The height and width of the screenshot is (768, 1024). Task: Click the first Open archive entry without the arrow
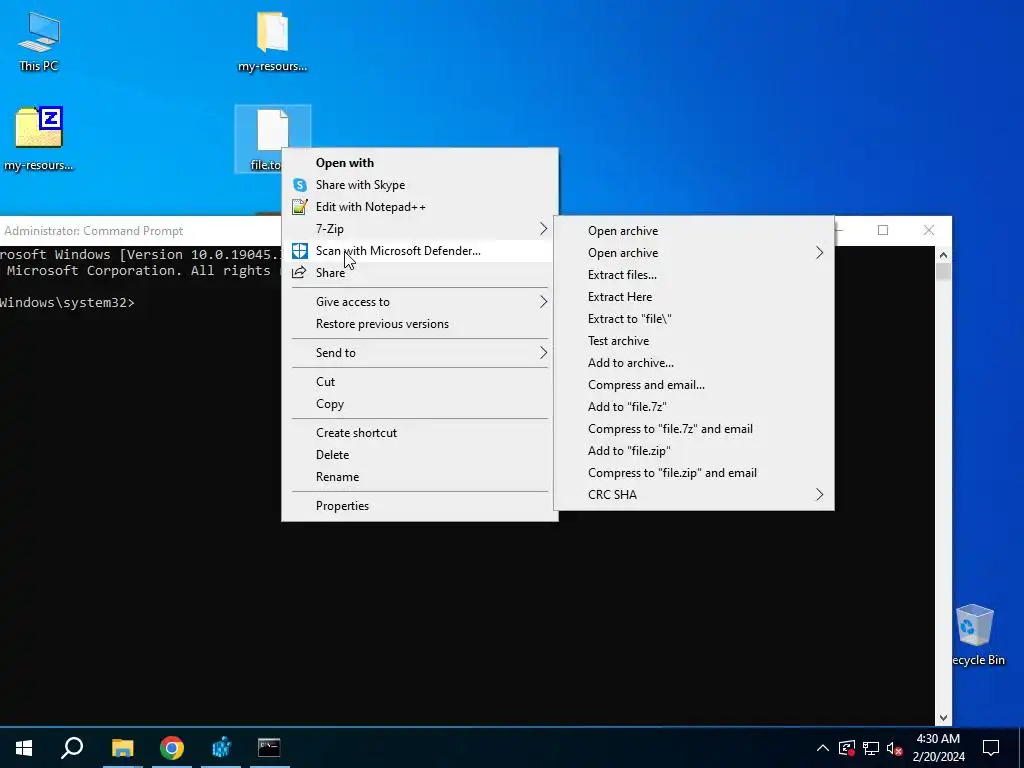point(694,231)
